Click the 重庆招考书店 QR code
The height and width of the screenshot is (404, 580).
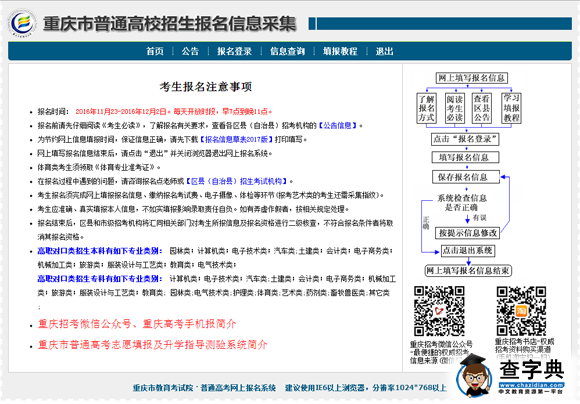click(521, 311)
